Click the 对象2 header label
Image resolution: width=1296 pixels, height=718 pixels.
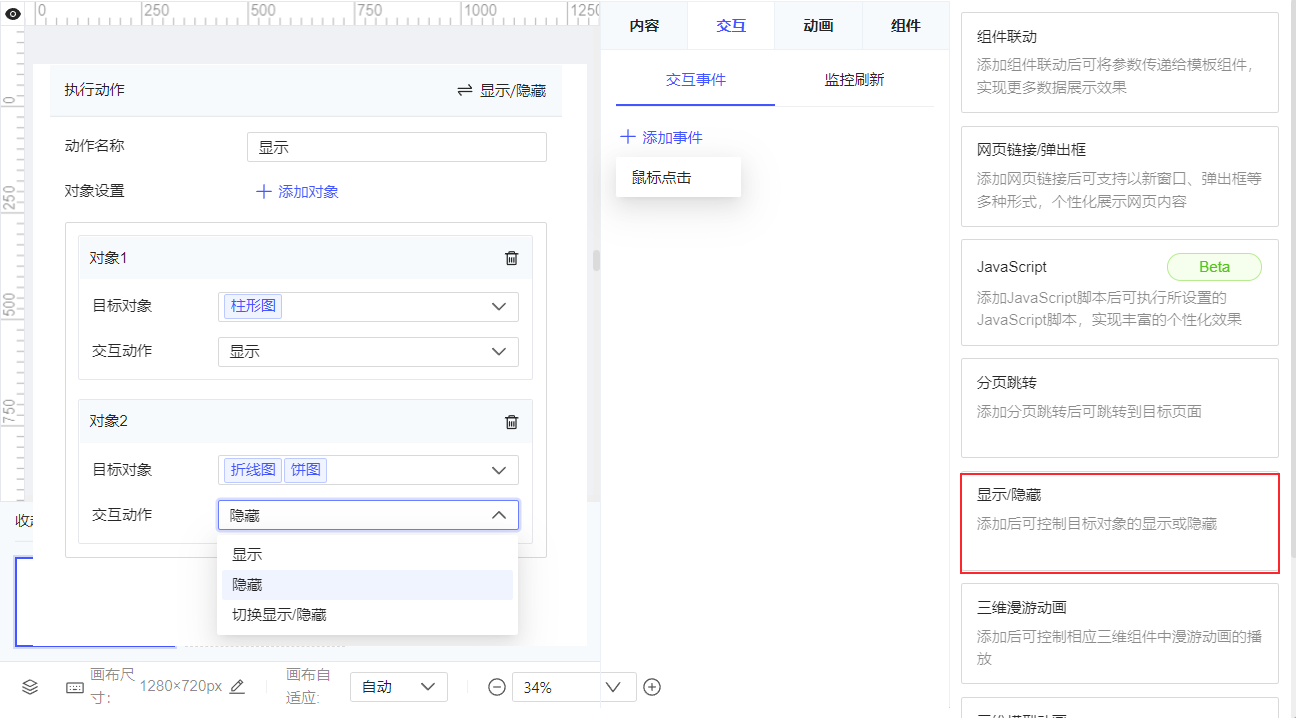(x=108, y=421)
